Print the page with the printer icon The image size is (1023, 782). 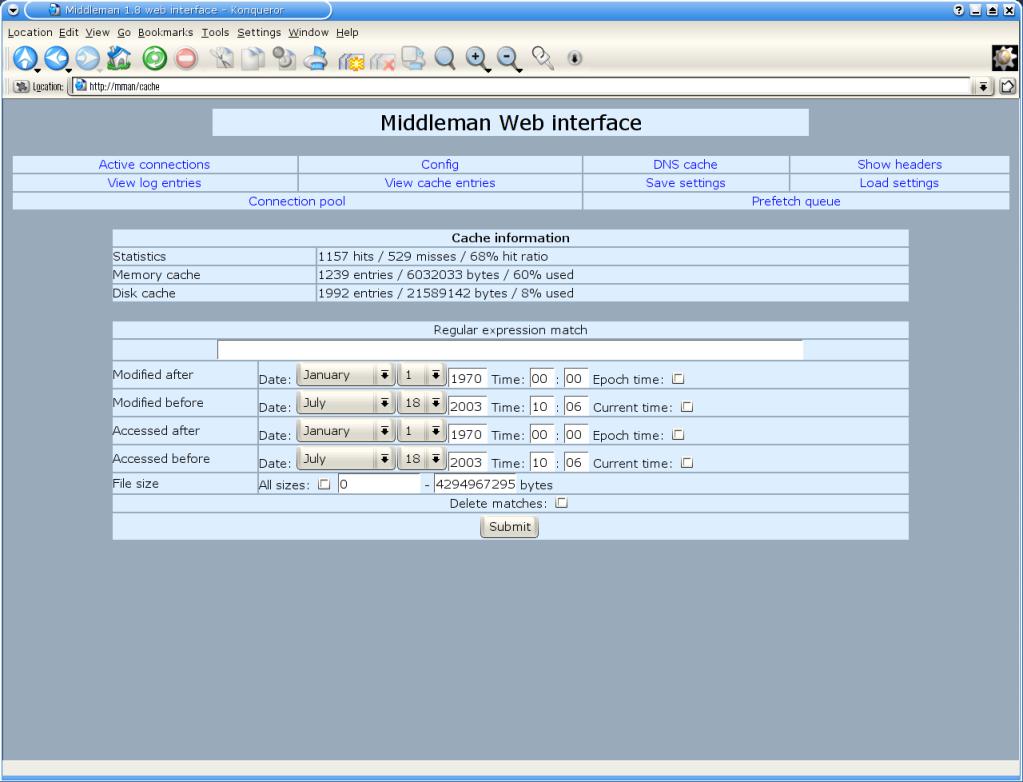[316, 58]
